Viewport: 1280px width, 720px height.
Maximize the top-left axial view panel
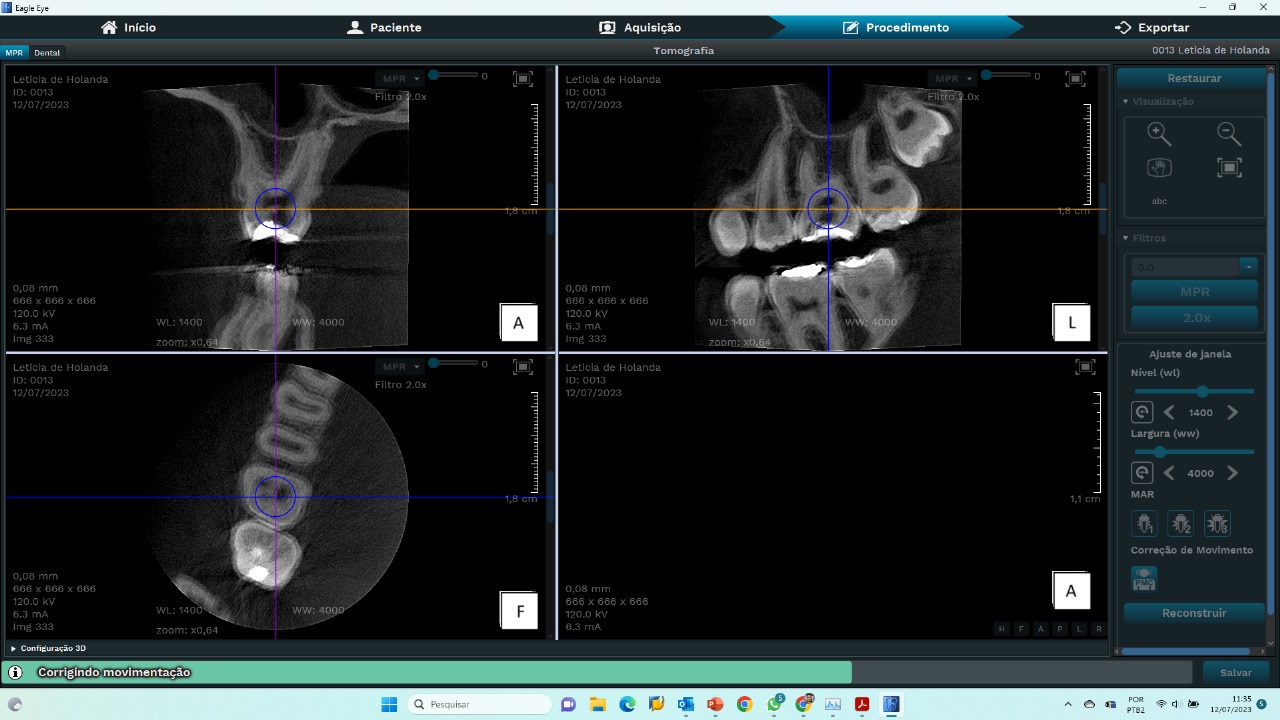522,79
